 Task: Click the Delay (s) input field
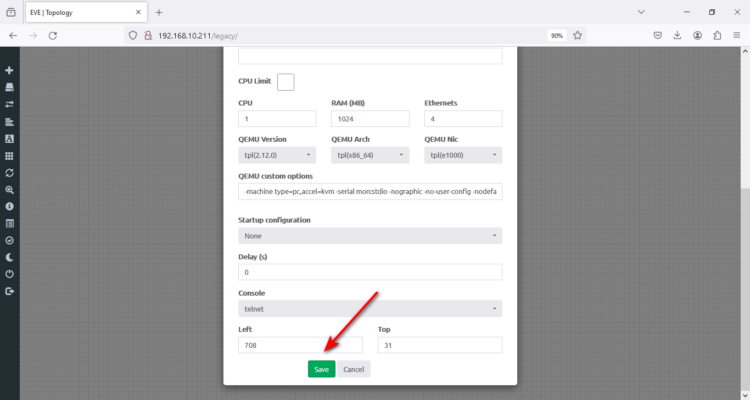(370, 272)
